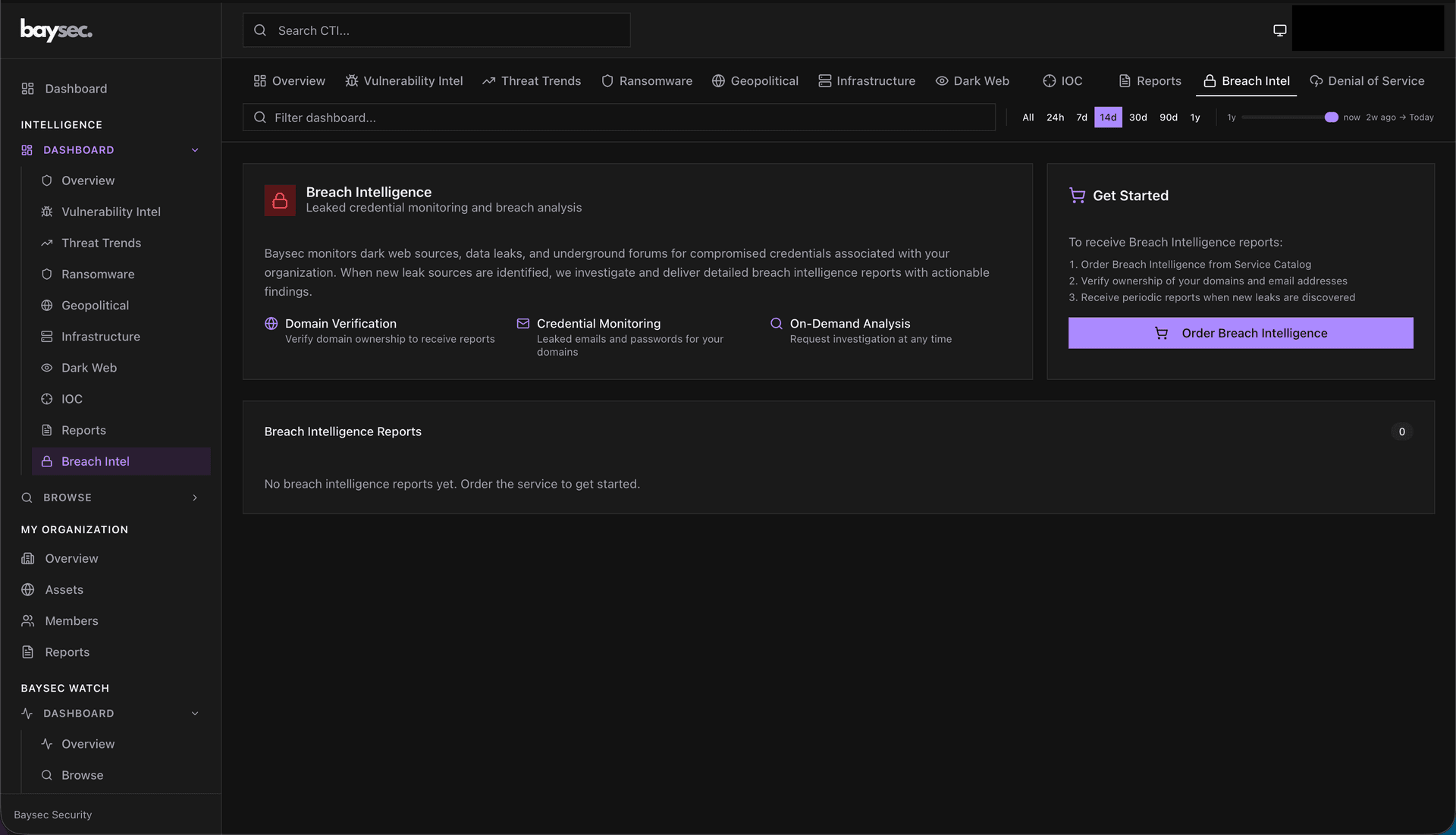Viewport: 1456px width, 835px height.
Task: Click the Baysec logo in sidebar
Action: point(56,30)
